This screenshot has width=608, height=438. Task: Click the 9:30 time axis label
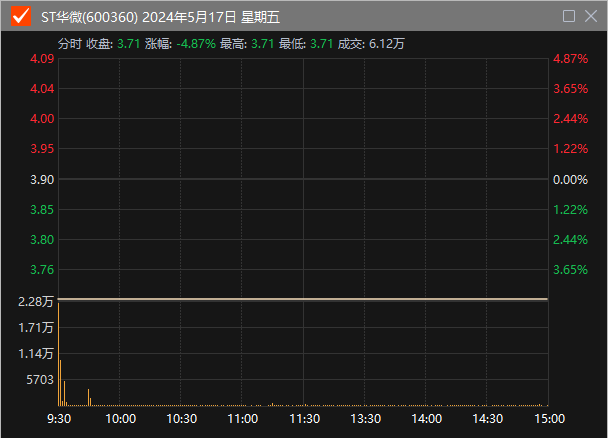pos(59,419)
